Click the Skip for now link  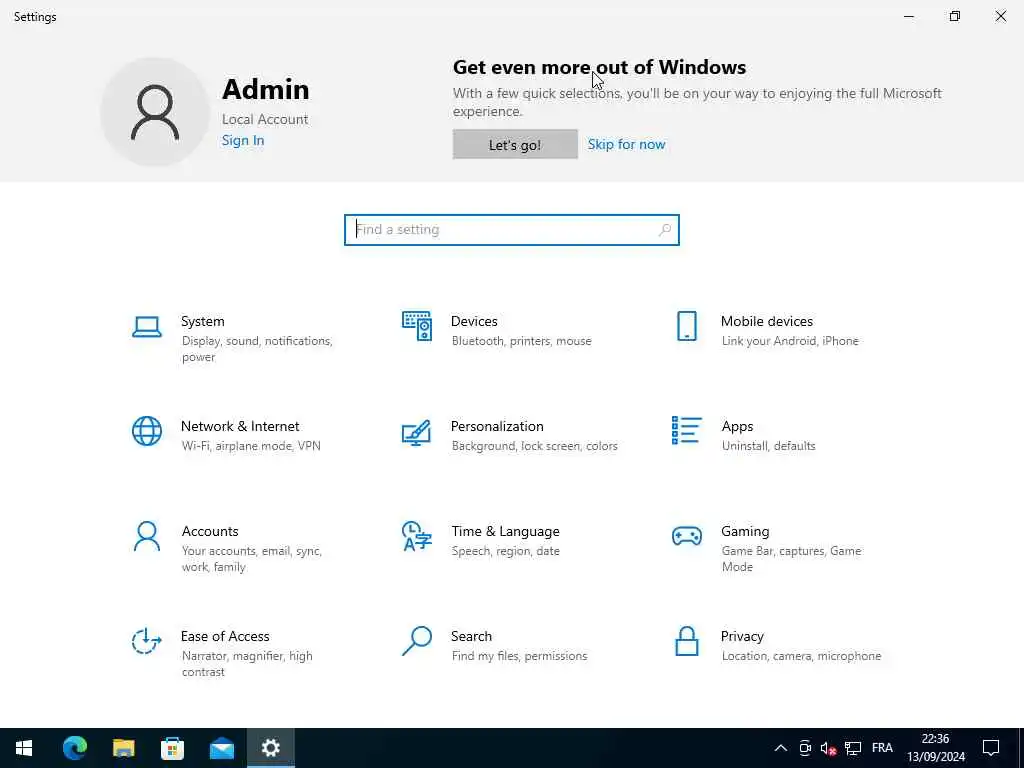(x=626, y=144)
